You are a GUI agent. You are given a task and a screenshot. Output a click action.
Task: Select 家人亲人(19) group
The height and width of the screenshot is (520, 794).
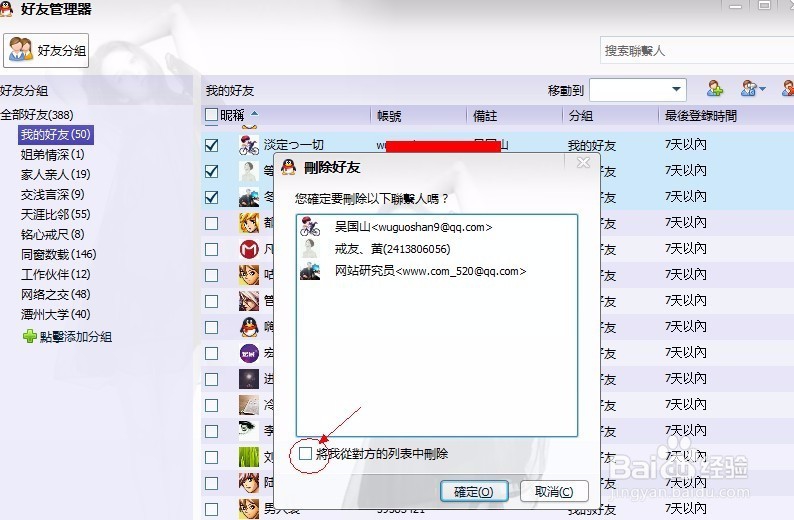[56, 175]
